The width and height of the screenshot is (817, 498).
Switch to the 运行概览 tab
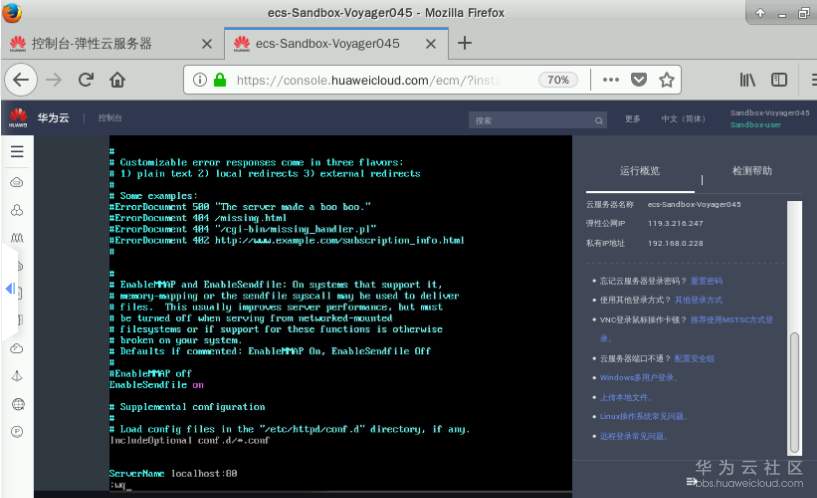tap(639, 171)
